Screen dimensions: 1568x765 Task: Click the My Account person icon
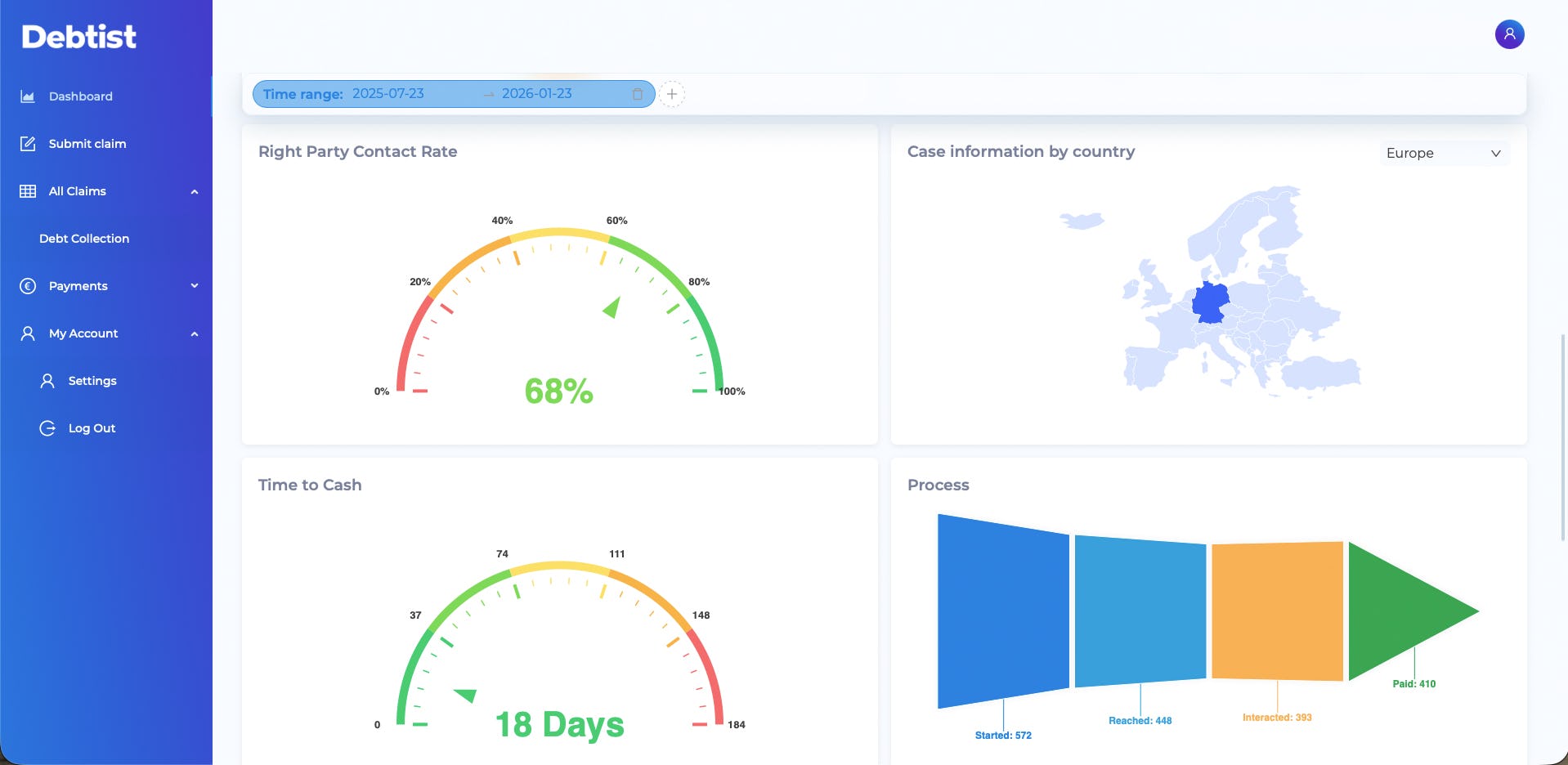(27, 333)
